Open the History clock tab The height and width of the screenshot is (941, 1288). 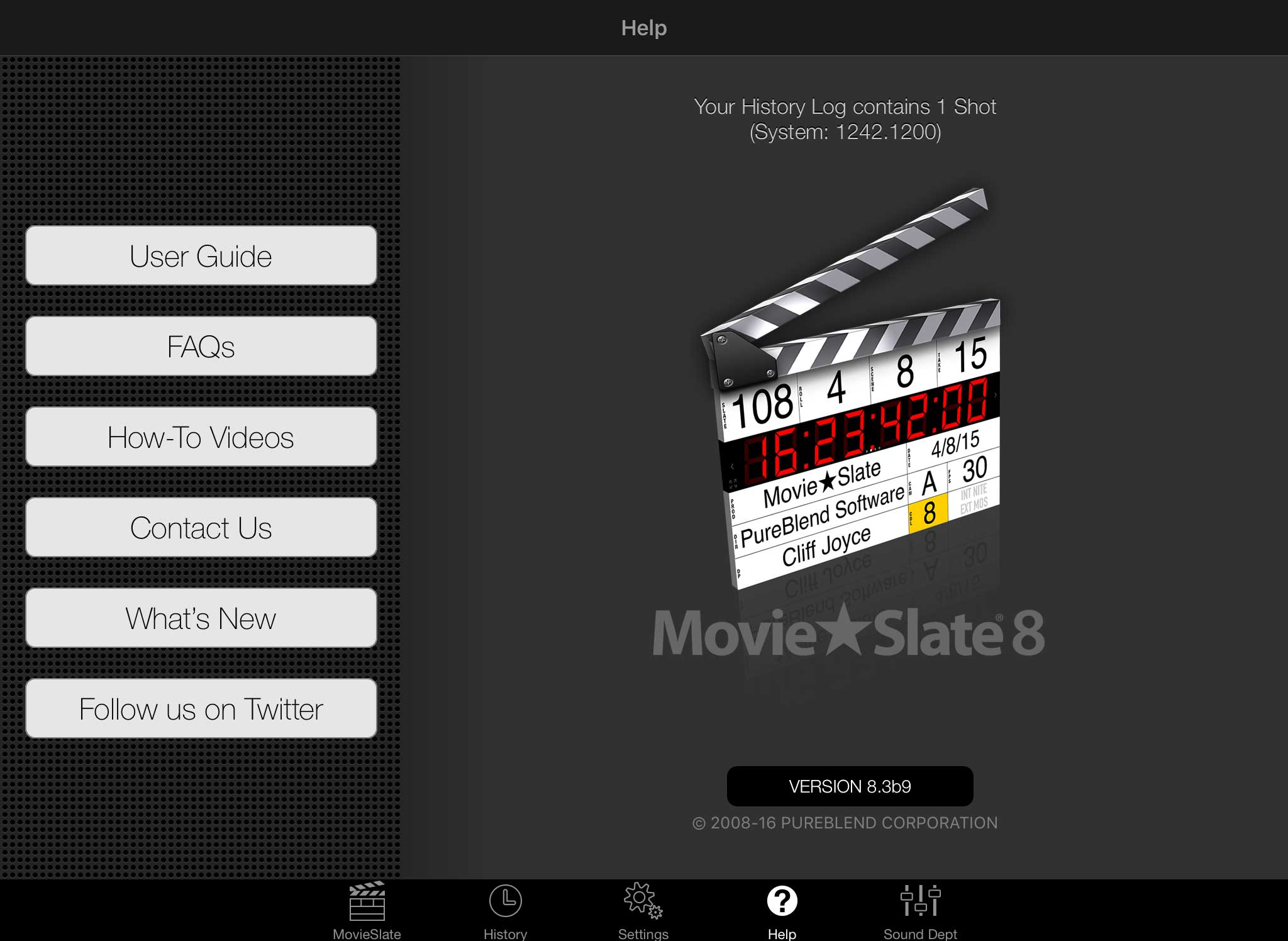(x=505, y=911)
